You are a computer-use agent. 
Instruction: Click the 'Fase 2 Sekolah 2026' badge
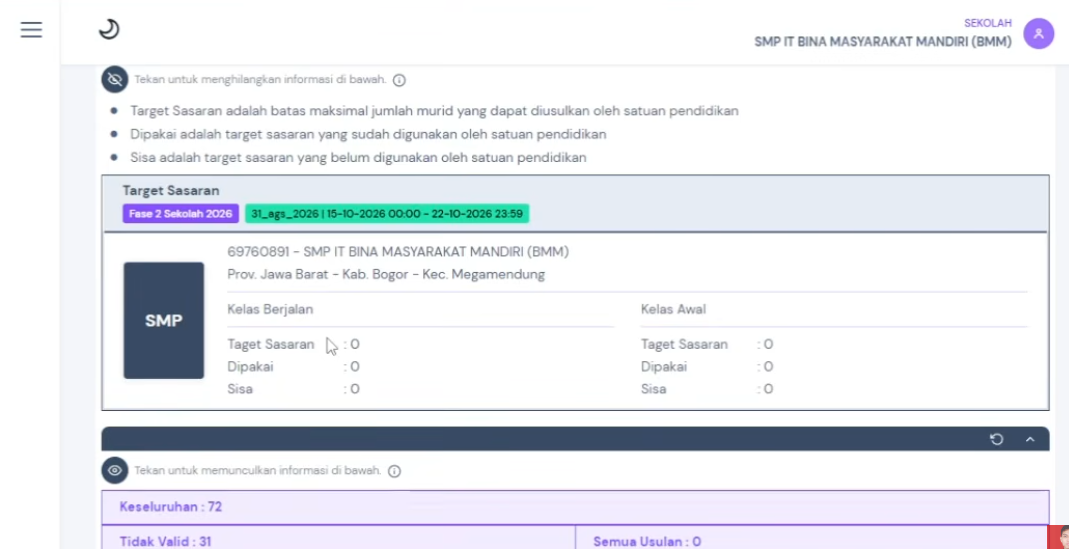tap(181, 213)
